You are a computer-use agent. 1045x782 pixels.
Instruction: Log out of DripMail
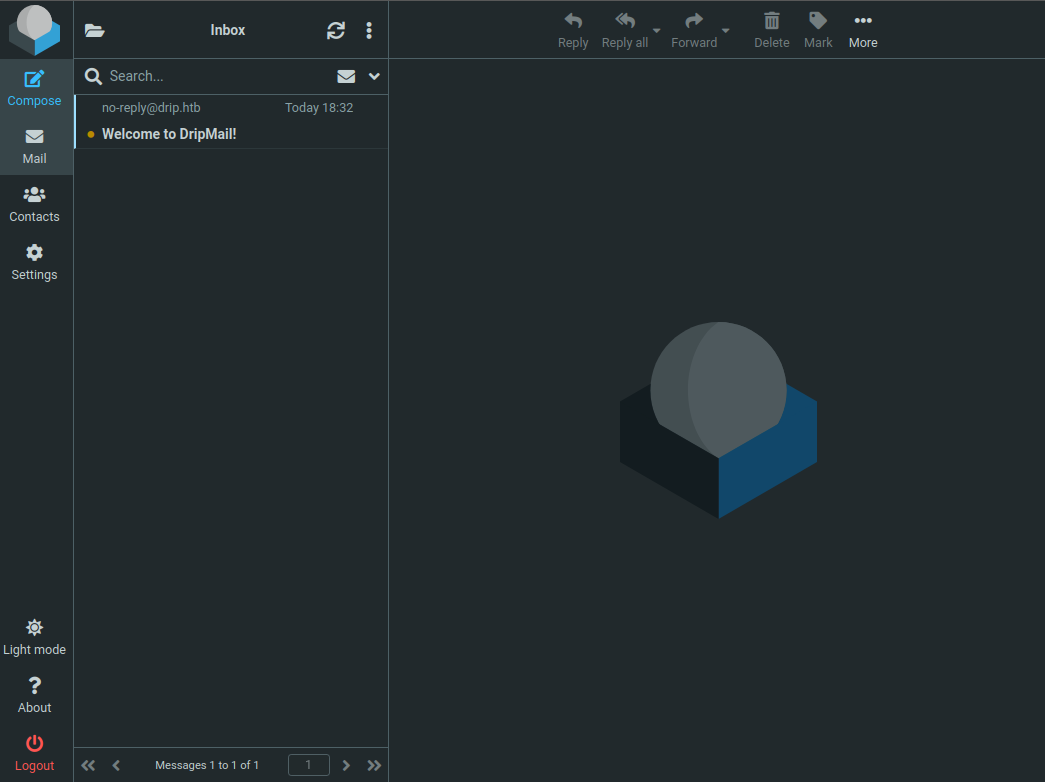coord(35,753)
